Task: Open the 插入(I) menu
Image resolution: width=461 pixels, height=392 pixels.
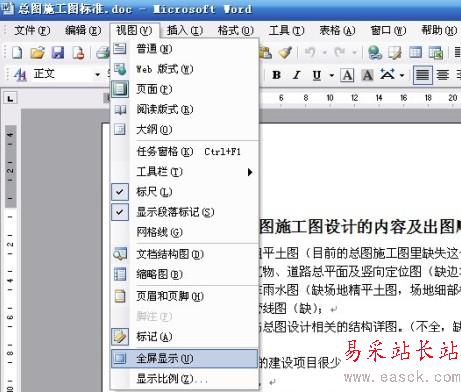Action: (185, 31)
